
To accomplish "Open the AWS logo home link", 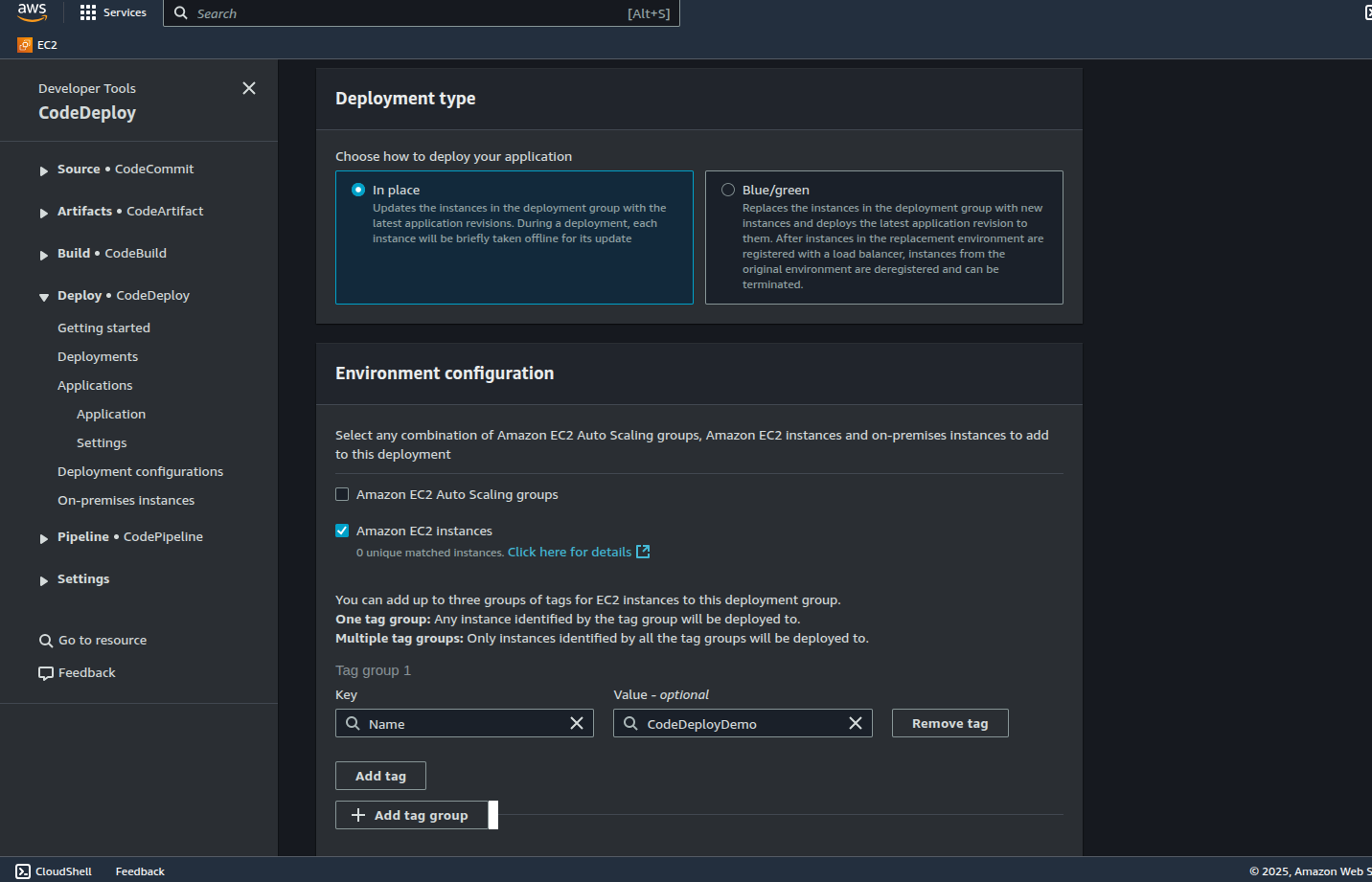I will (32, 11).
